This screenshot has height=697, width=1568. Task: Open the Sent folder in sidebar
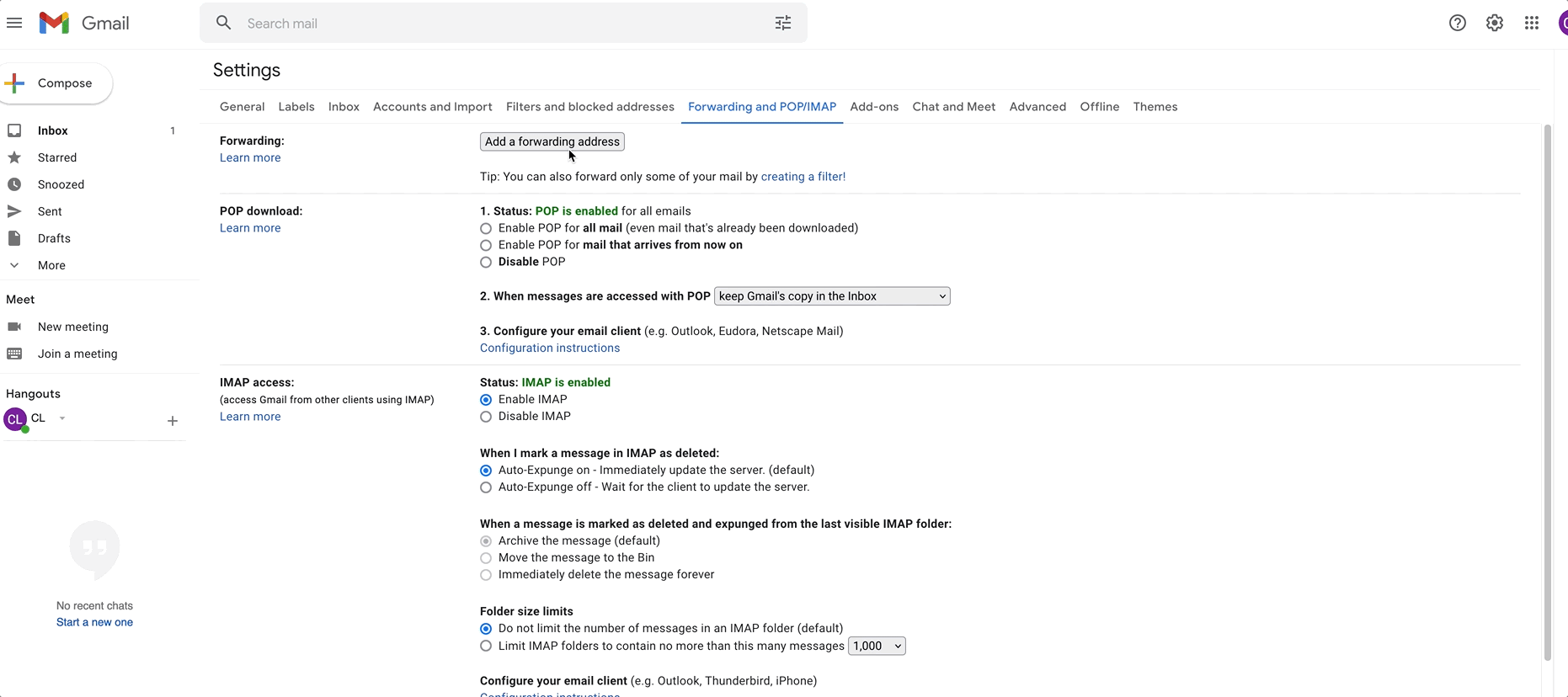coord(50,211)
